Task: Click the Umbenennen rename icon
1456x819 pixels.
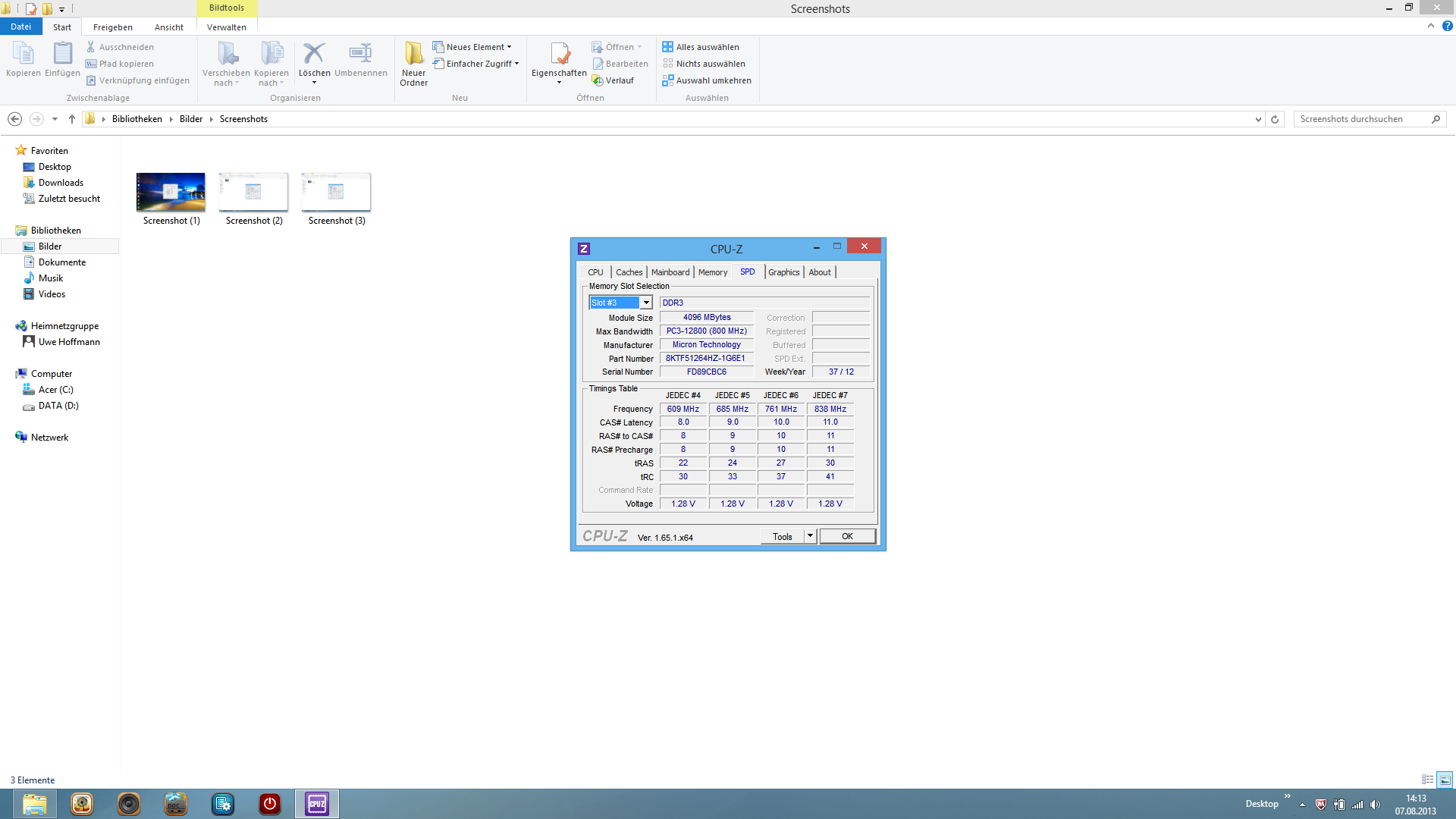Action: [x=360, y=54]
